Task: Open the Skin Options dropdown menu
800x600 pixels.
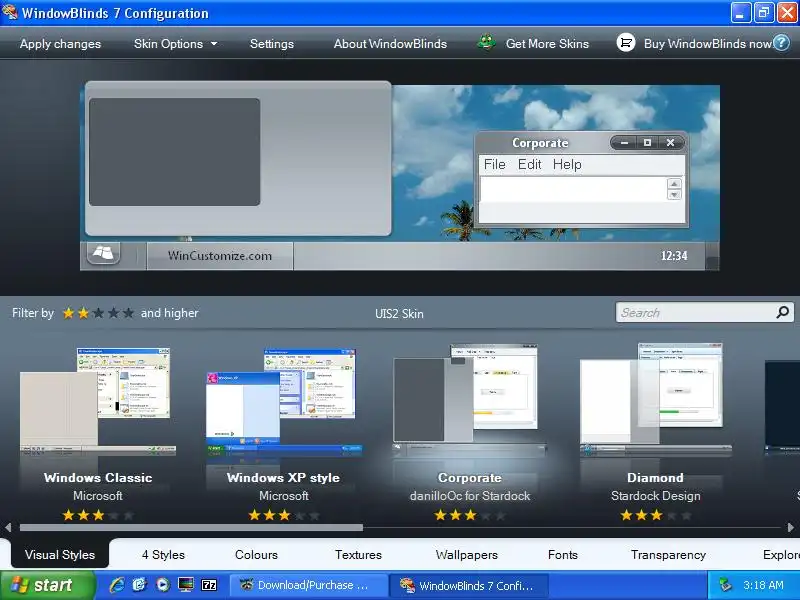Action: 176,44
